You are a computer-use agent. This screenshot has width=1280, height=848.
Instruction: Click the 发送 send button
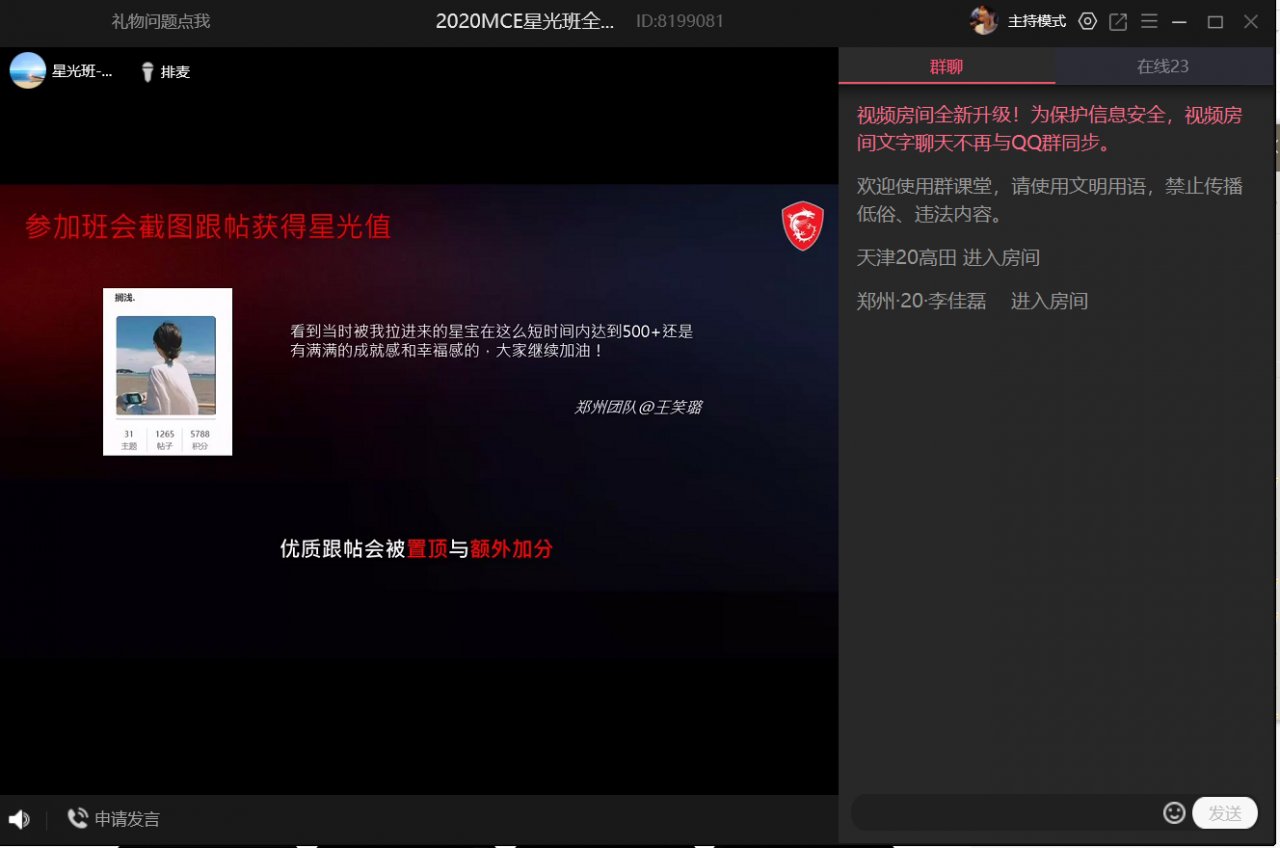click(x=1225, y=813)
